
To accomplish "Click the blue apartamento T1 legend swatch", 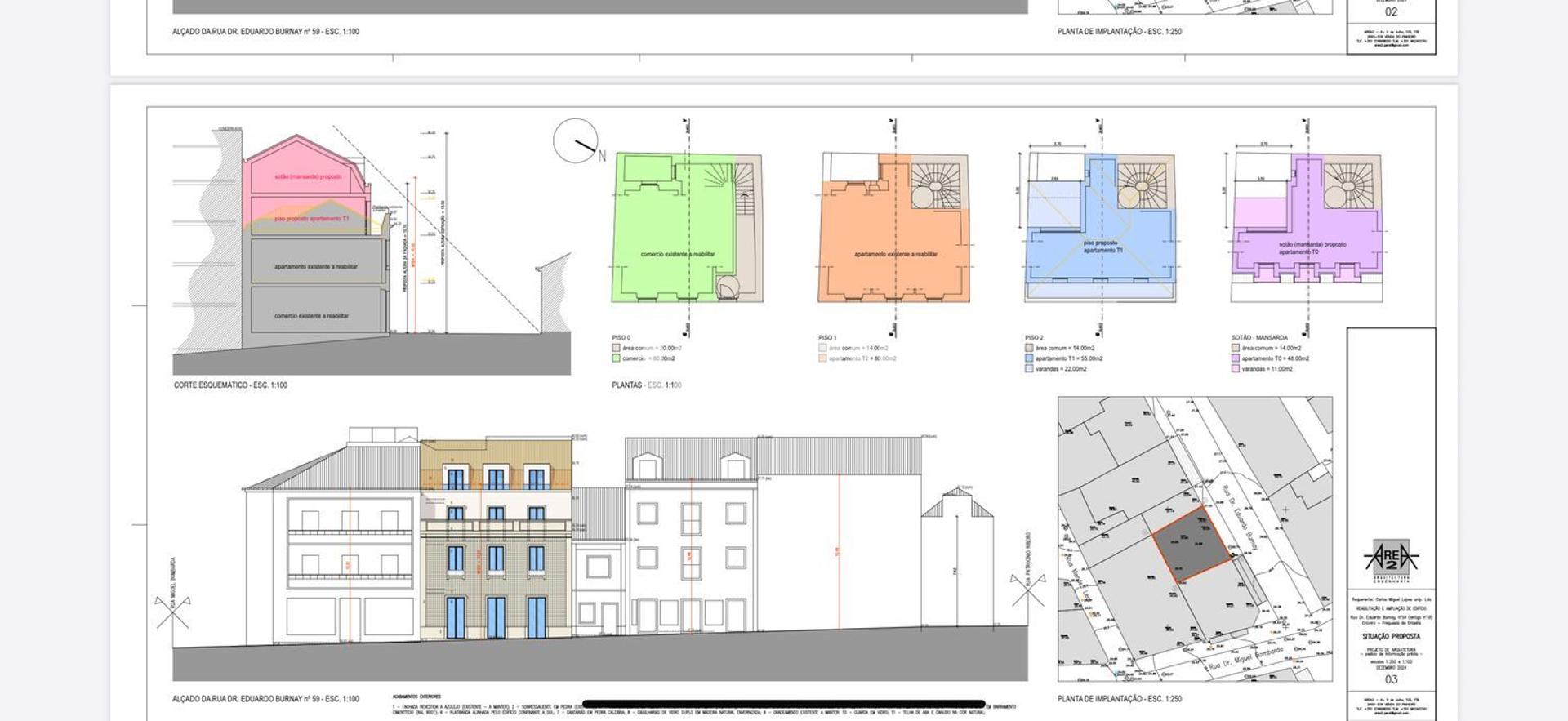I will (1029, 358).
